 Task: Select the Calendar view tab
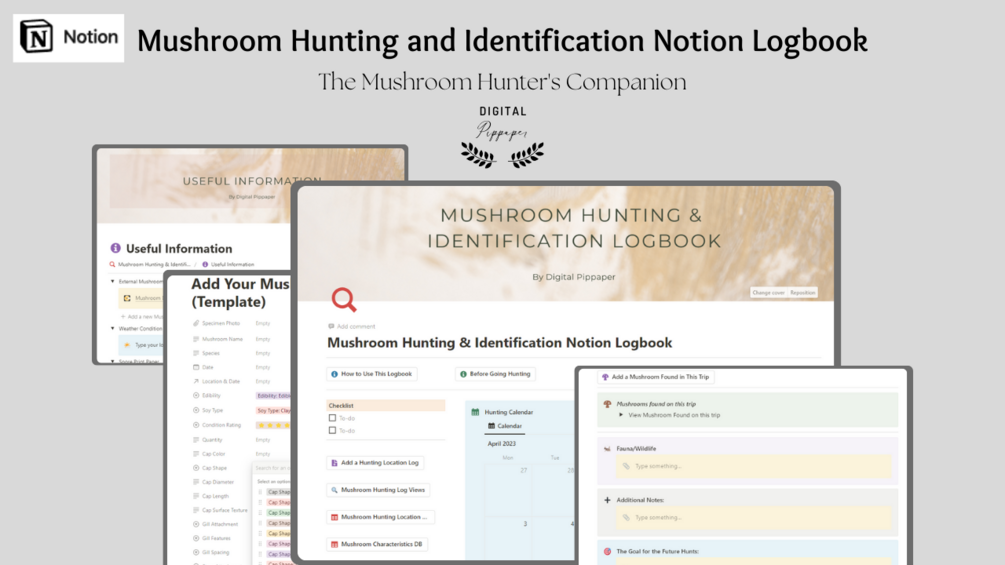point(505,426)
